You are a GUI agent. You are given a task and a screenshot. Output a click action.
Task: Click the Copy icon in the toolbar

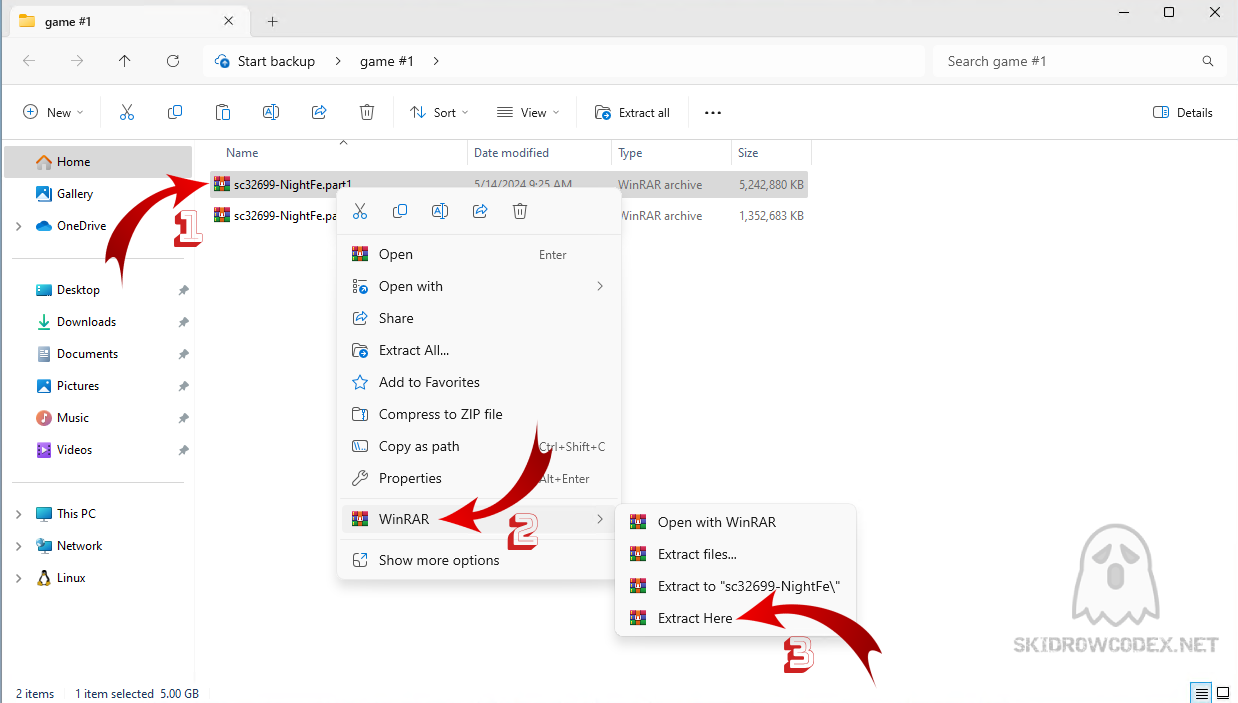pyautogui.click(x=175, y=113)
